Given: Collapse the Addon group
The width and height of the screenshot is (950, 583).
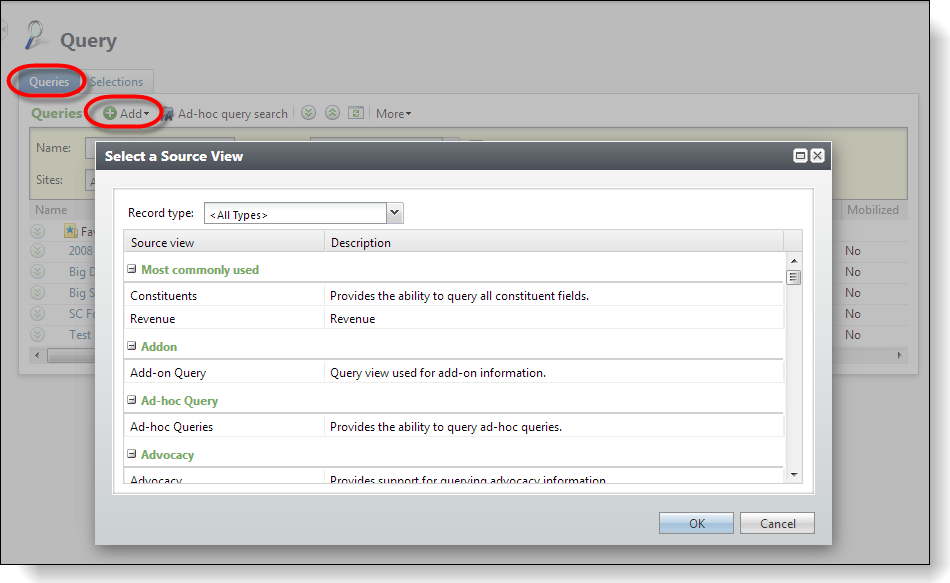Looking at the screenshot, I should pyautogui.click(x=132, y=347).
